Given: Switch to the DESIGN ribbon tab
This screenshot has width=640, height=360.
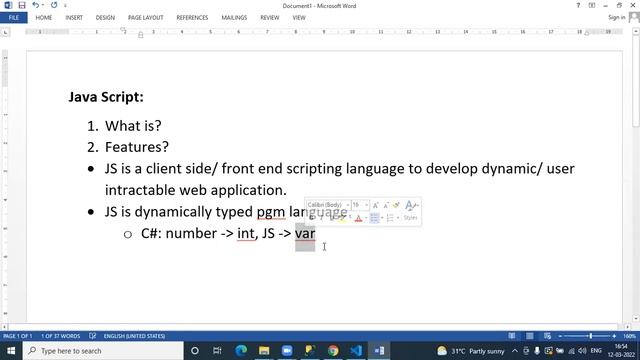Looking at the screenshot, I should [105, 18].
